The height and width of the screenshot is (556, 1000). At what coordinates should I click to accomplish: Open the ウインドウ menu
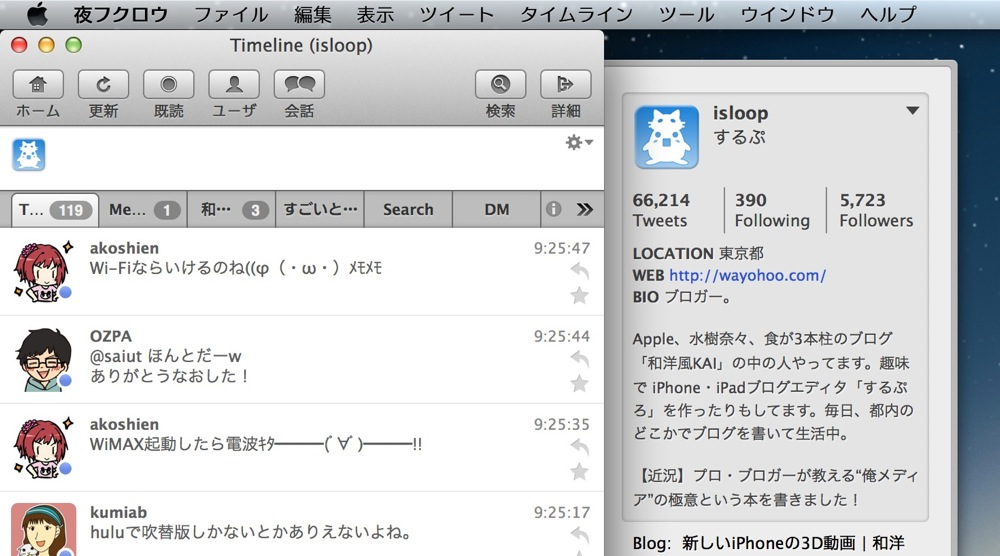[787, 14]
